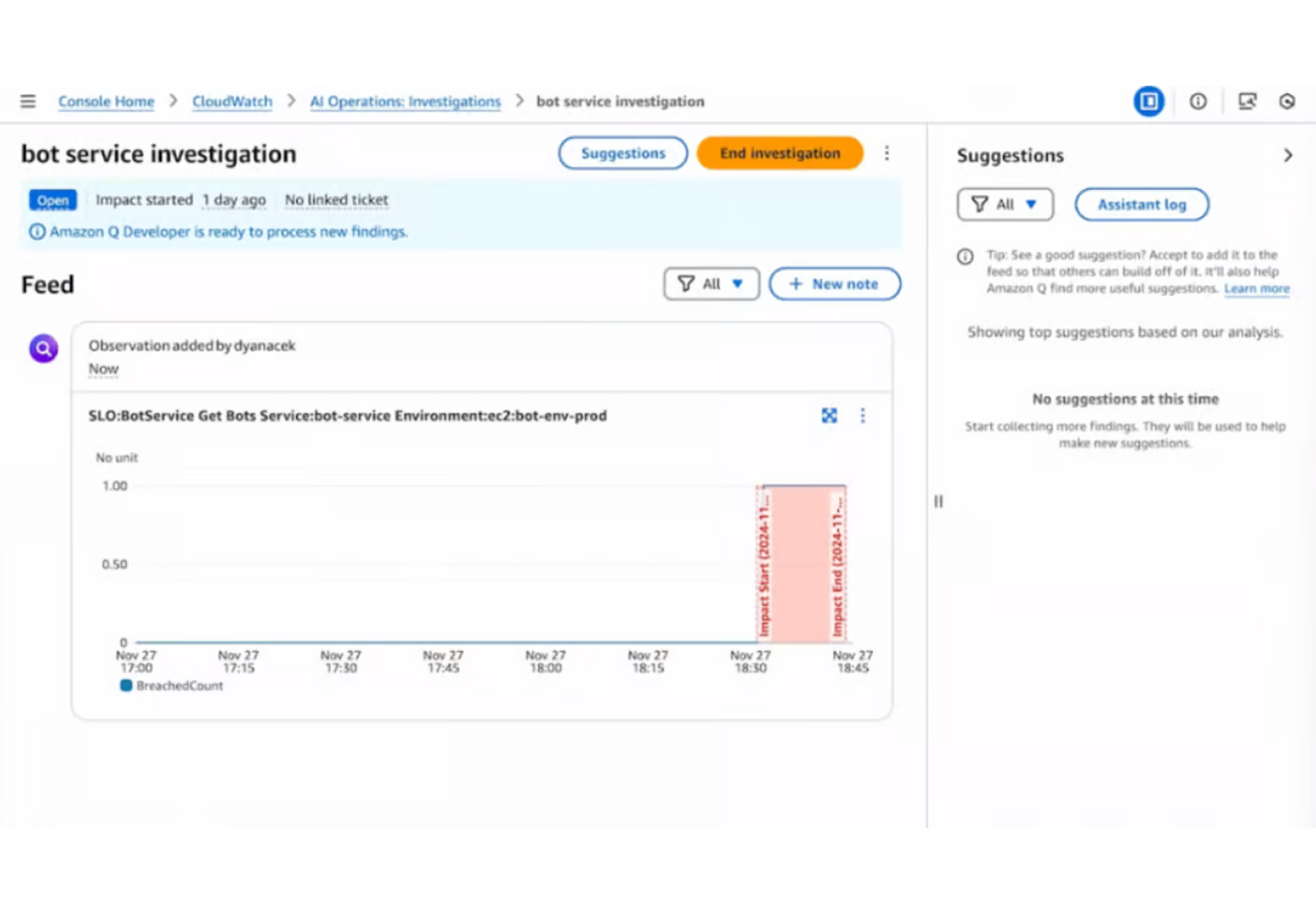Image resolution: width=1316 pixels, height=914 pixels.
Task: Click the blue notification icon top right
Action: point(1148,101)
